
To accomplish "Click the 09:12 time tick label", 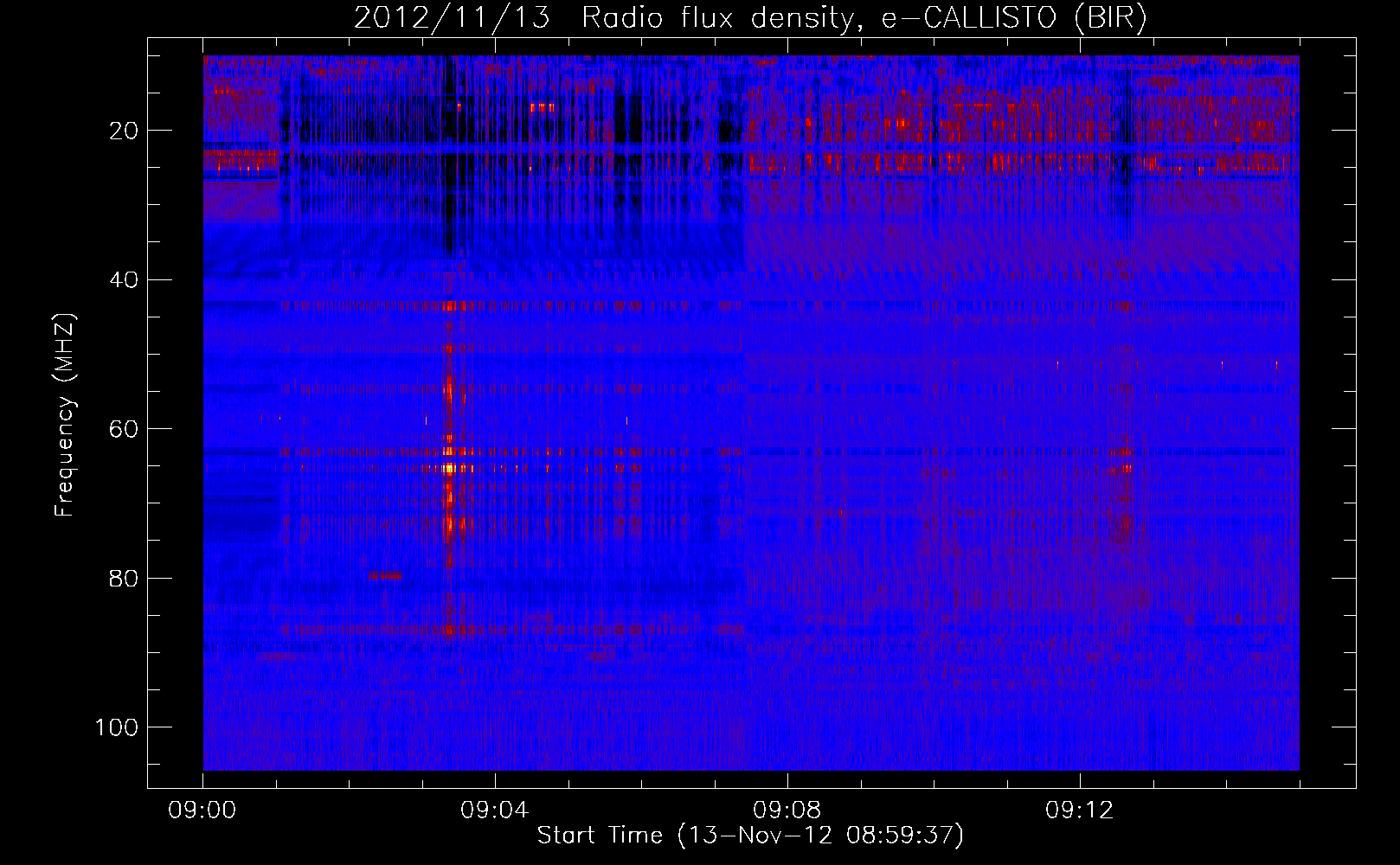I will (x=1080, y=811).
